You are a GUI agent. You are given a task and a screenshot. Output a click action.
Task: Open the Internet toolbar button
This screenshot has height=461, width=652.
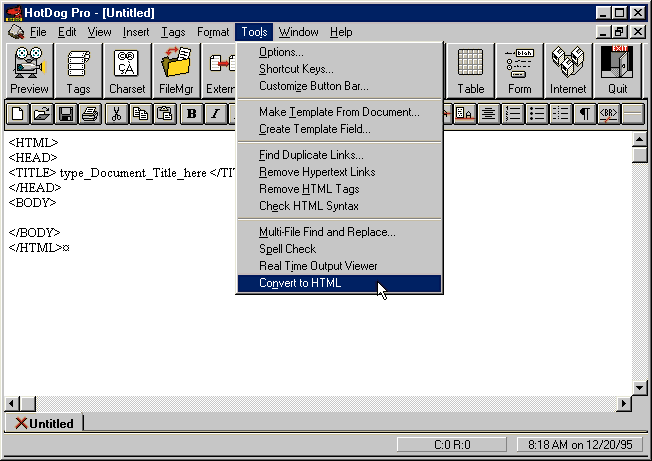point(569,70)
